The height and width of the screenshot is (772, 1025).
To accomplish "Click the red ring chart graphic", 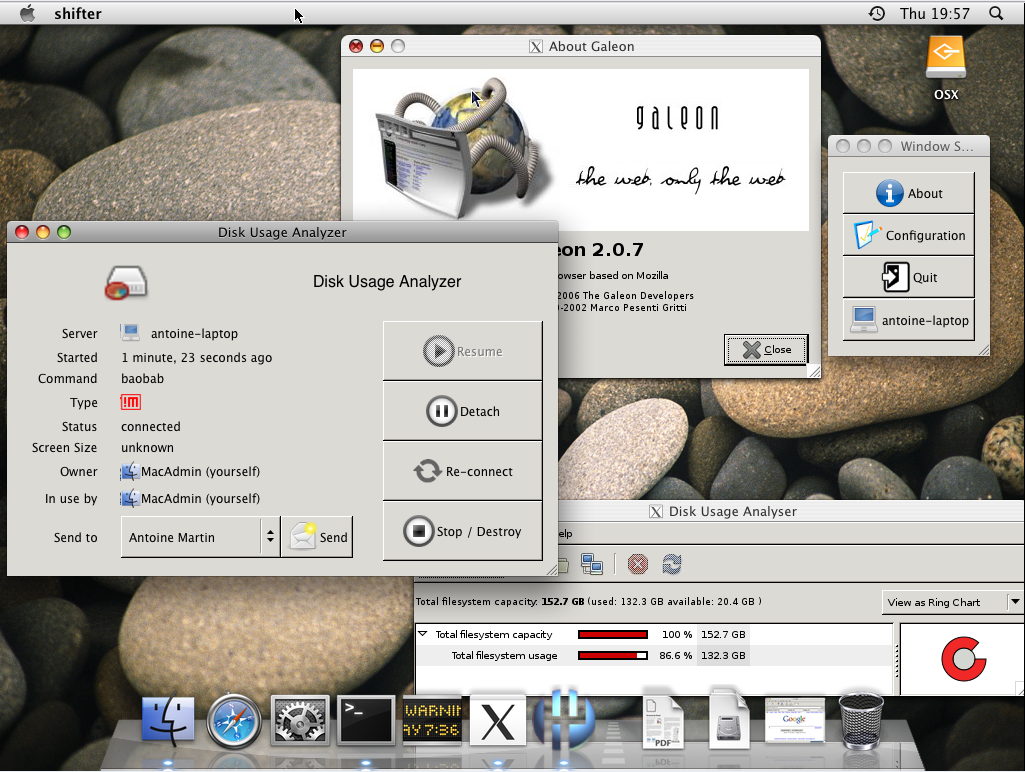I will click(x=963, y=659).
